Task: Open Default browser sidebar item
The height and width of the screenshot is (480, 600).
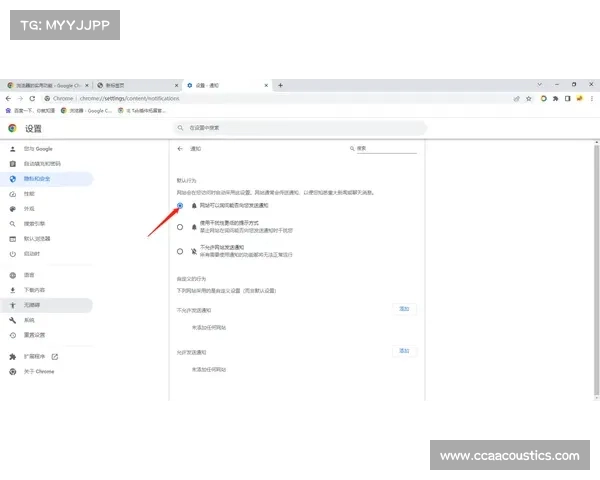Action: point(46,239)
